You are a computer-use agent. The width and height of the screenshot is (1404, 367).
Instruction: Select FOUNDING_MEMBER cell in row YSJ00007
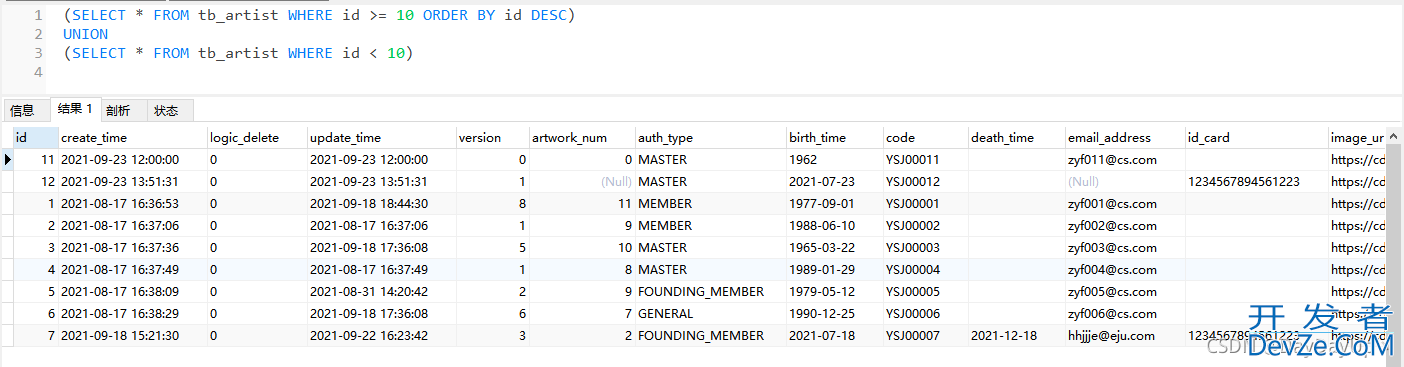click(710, 336)
